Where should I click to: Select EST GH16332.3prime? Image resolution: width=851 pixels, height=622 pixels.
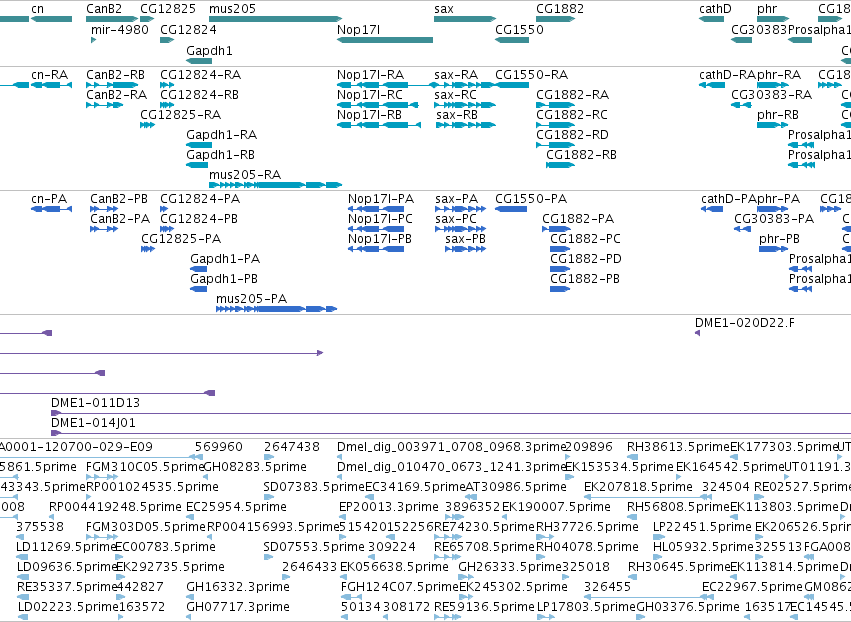(238, 587)
